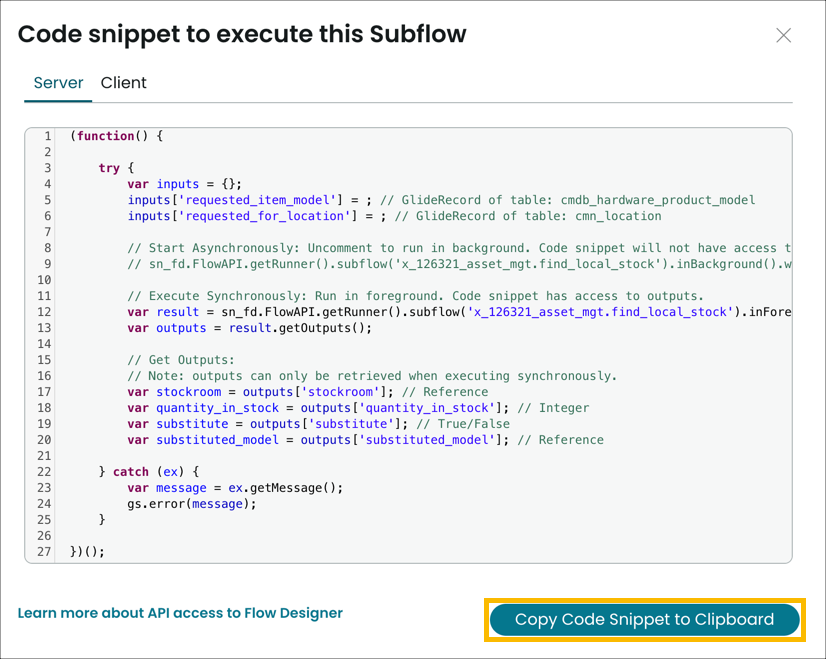
Task: Close the Code snippet dialog via the X icon
Action: (783, 35)
